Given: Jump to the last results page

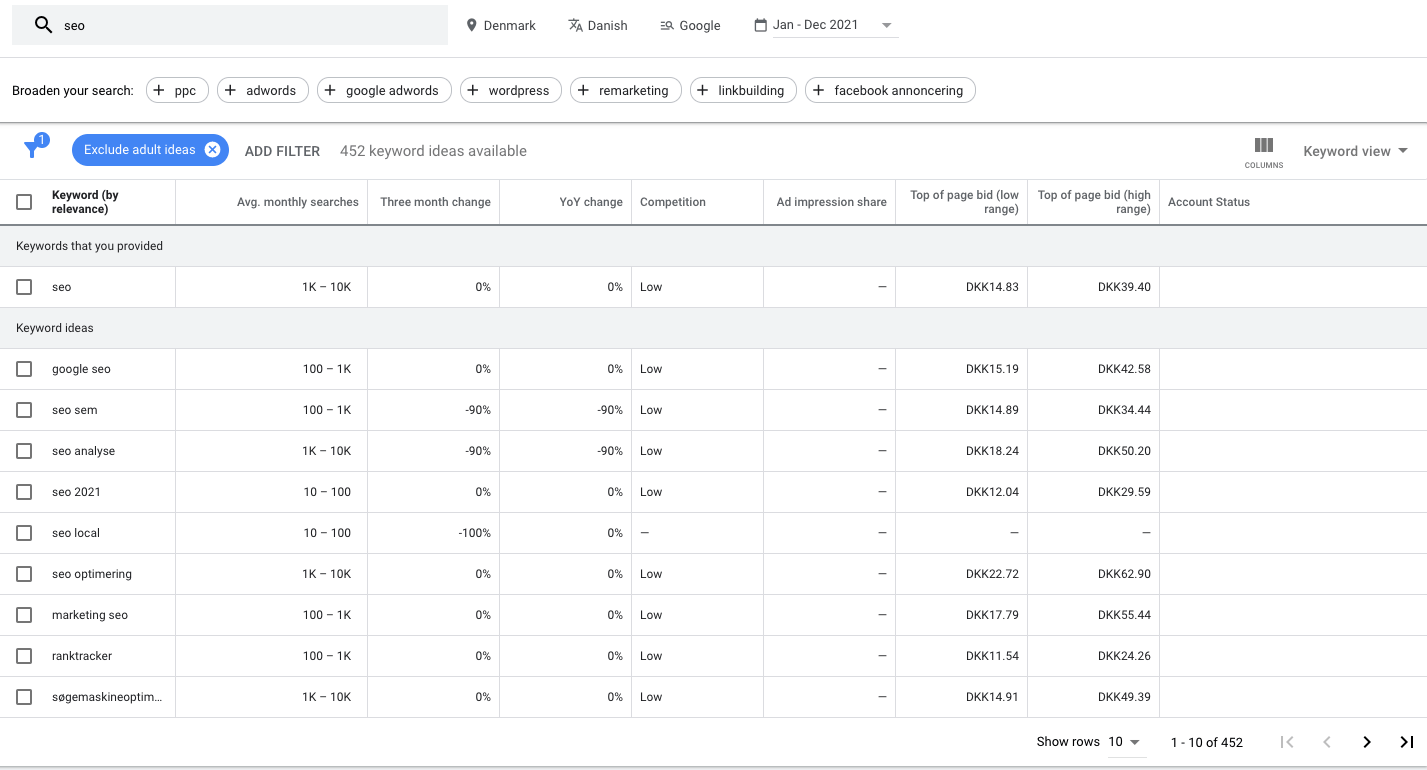Looking at the screenshot, I should tap(1406, 742).
